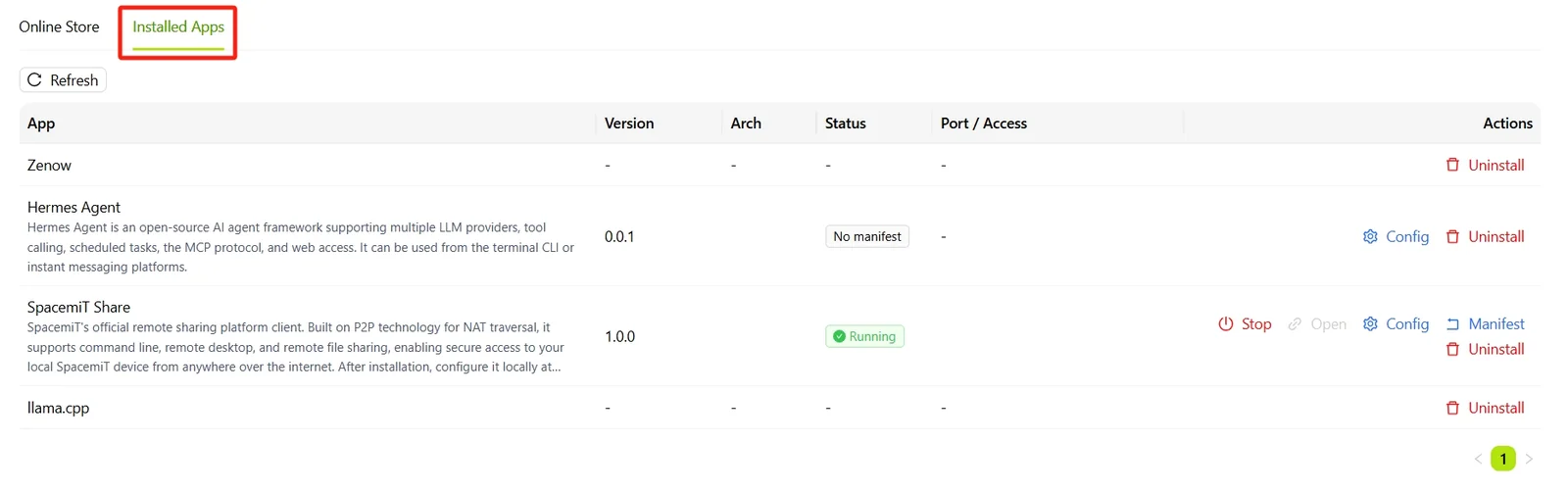Click trash icon in SpacemiT Share row
The width and height of the screenshot is (1568, 492).
1452,349
